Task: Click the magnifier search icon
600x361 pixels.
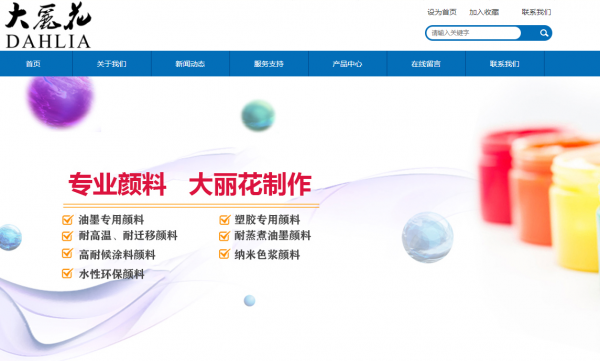Action: [544, 33]
